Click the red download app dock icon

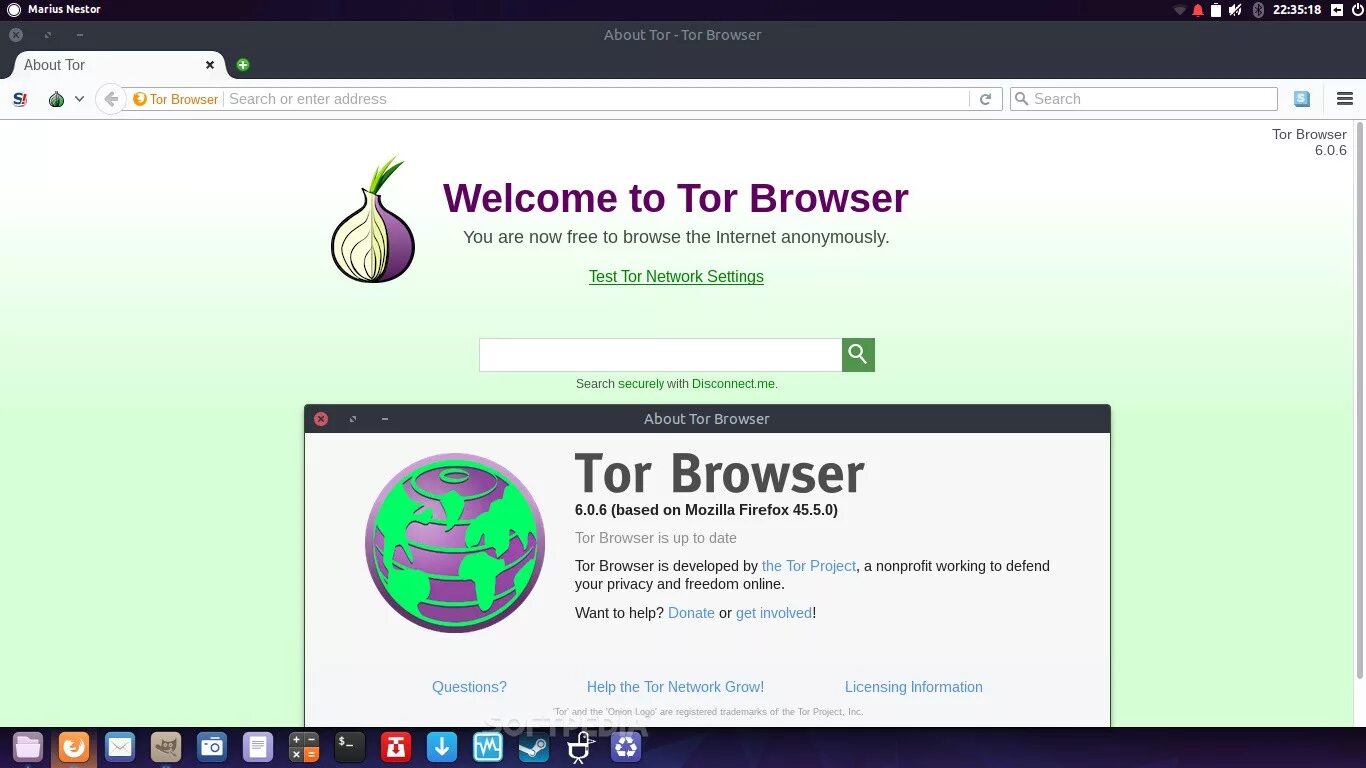(x=396, y=747)
